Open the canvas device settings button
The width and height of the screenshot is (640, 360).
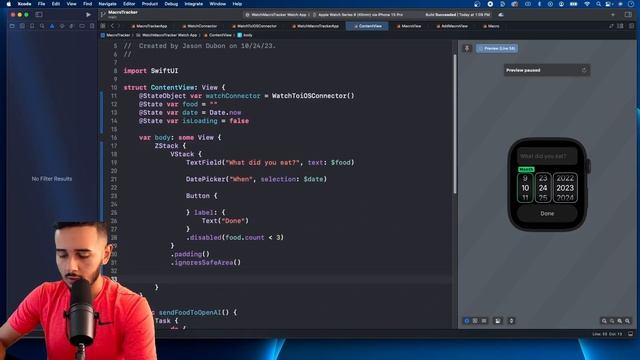point(498,321)
